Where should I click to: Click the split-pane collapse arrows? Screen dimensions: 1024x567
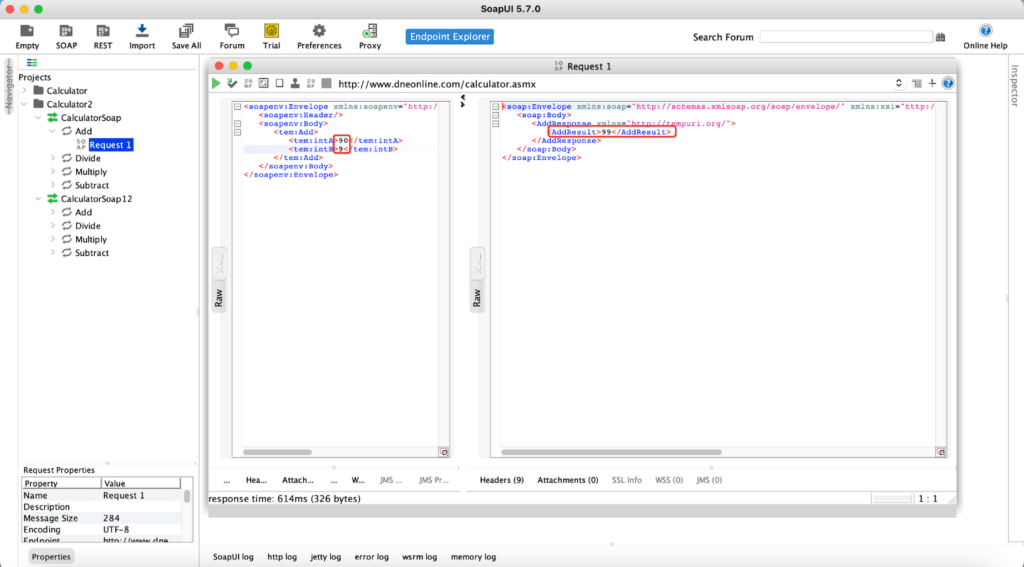462,101
